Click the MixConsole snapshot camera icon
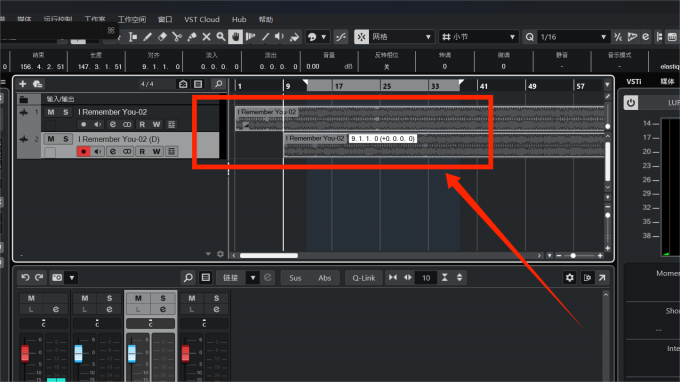This screenshot has height=382, width=680. 57,278
